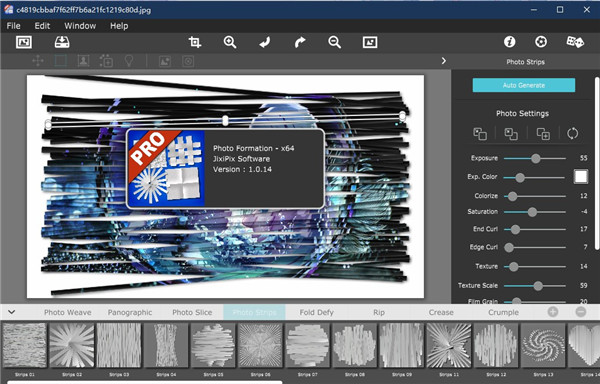Collapse the preset bar with the down chevron
Viewport: 600px width, 384px height.
coord(11,312)
